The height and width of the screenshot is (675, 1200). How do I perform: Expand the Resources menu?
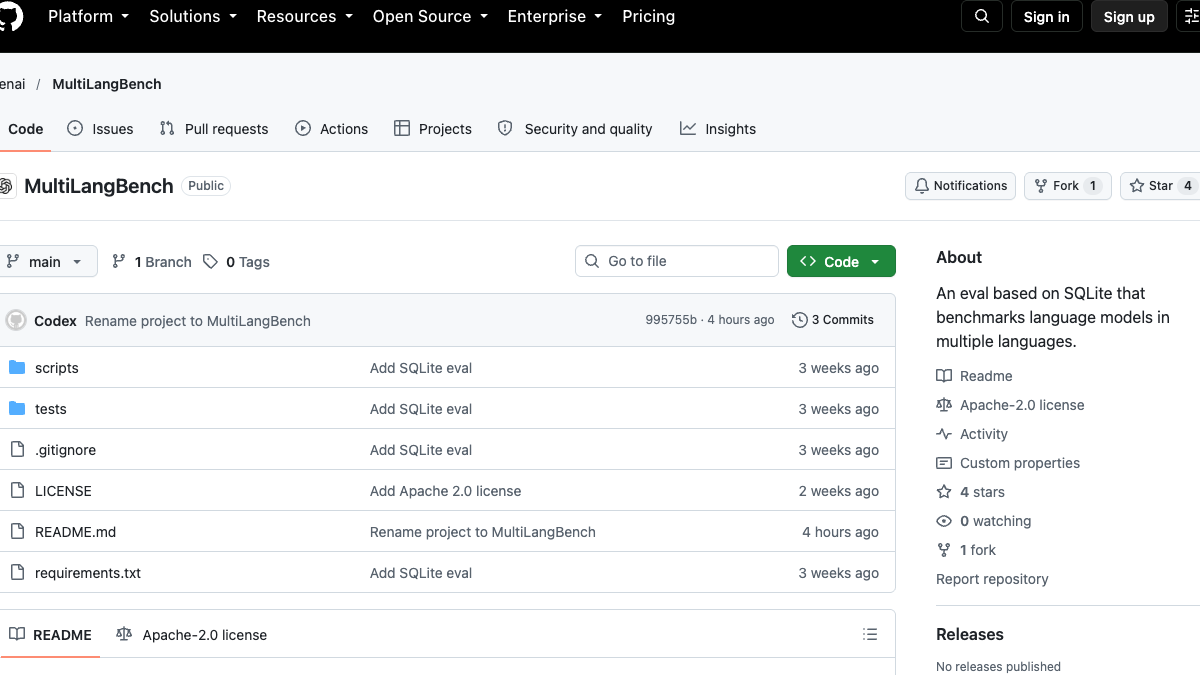305,16
